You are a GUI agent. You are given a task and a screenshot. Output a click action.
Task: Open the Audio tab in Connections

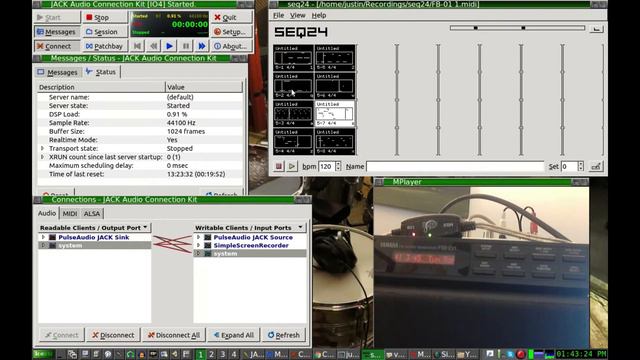point(47,213)
